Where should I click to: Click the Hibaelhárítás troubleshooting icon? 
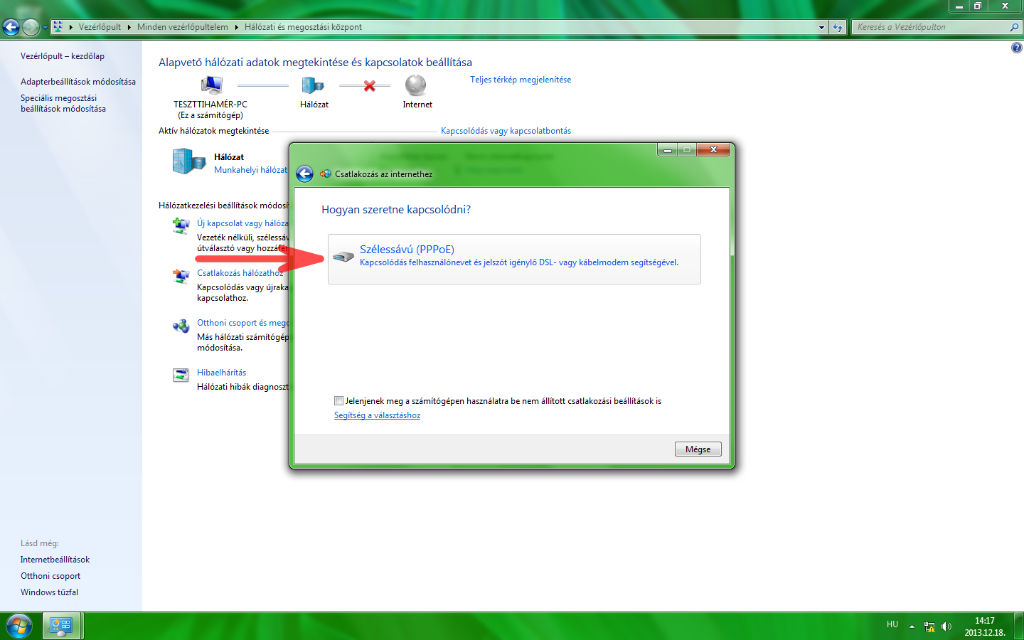click(x=181, y=373)
